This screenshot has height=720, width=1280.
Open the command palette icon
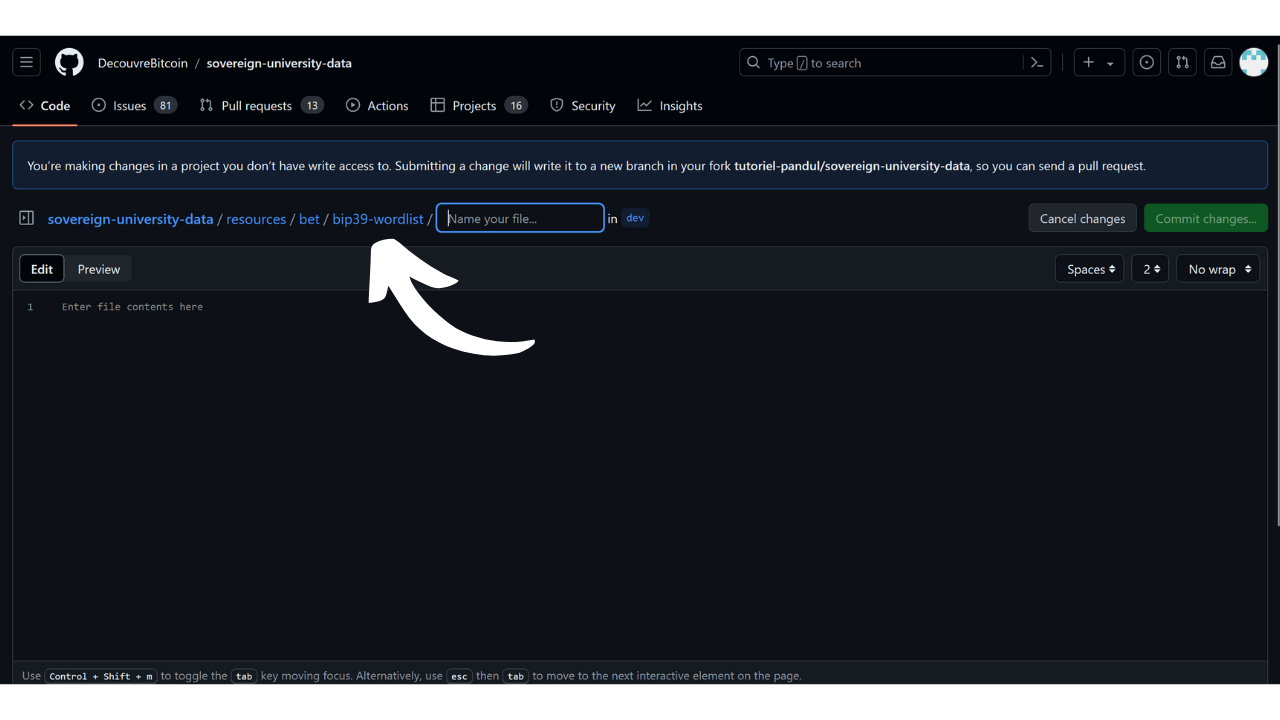pyautogui.click(x=1037, y=62)
